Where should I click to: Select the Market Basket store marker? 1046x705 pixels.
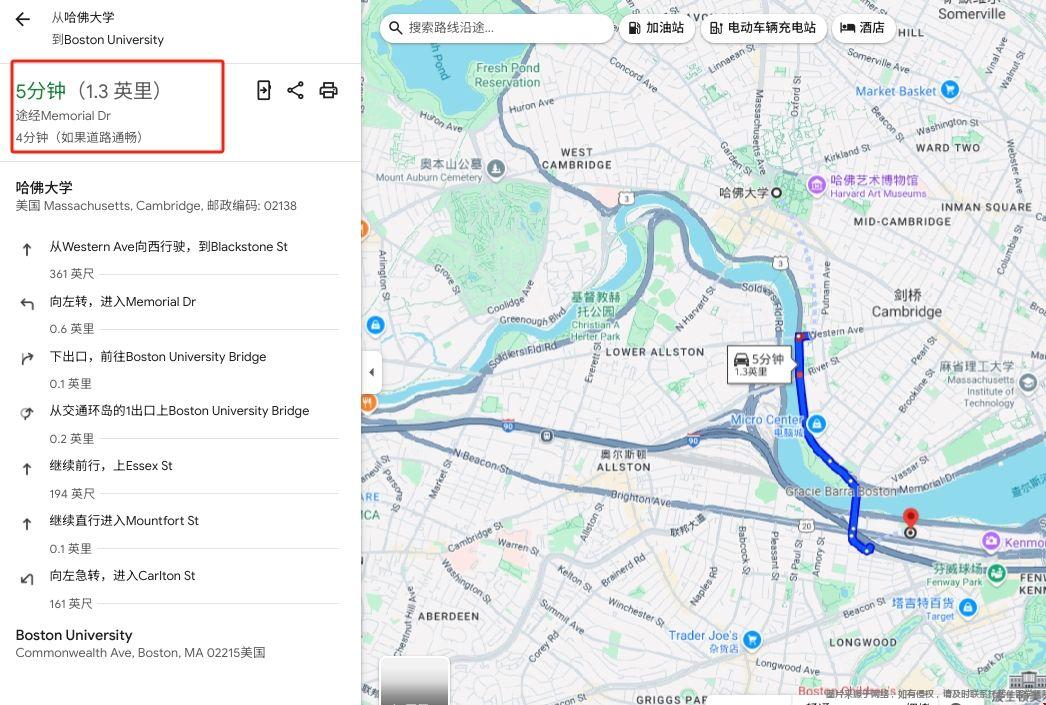(949, 91)
